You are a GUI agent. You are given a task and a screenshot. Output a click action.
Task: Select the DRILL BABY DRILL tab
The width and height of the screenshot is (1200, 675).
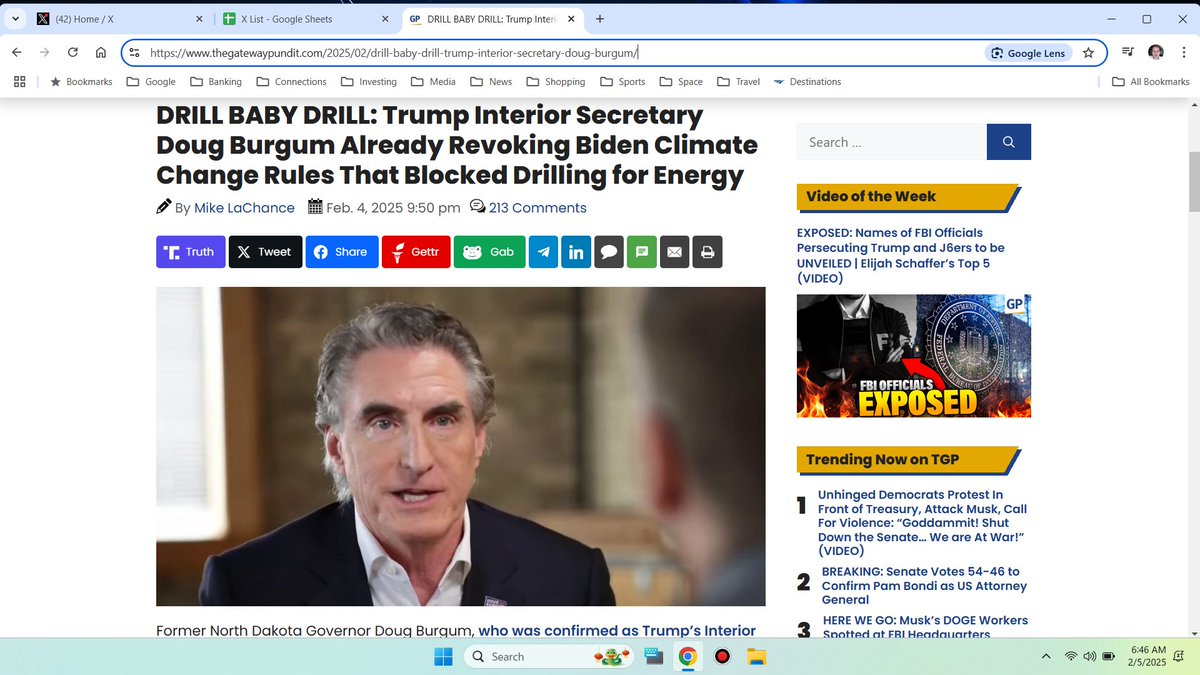494,19
